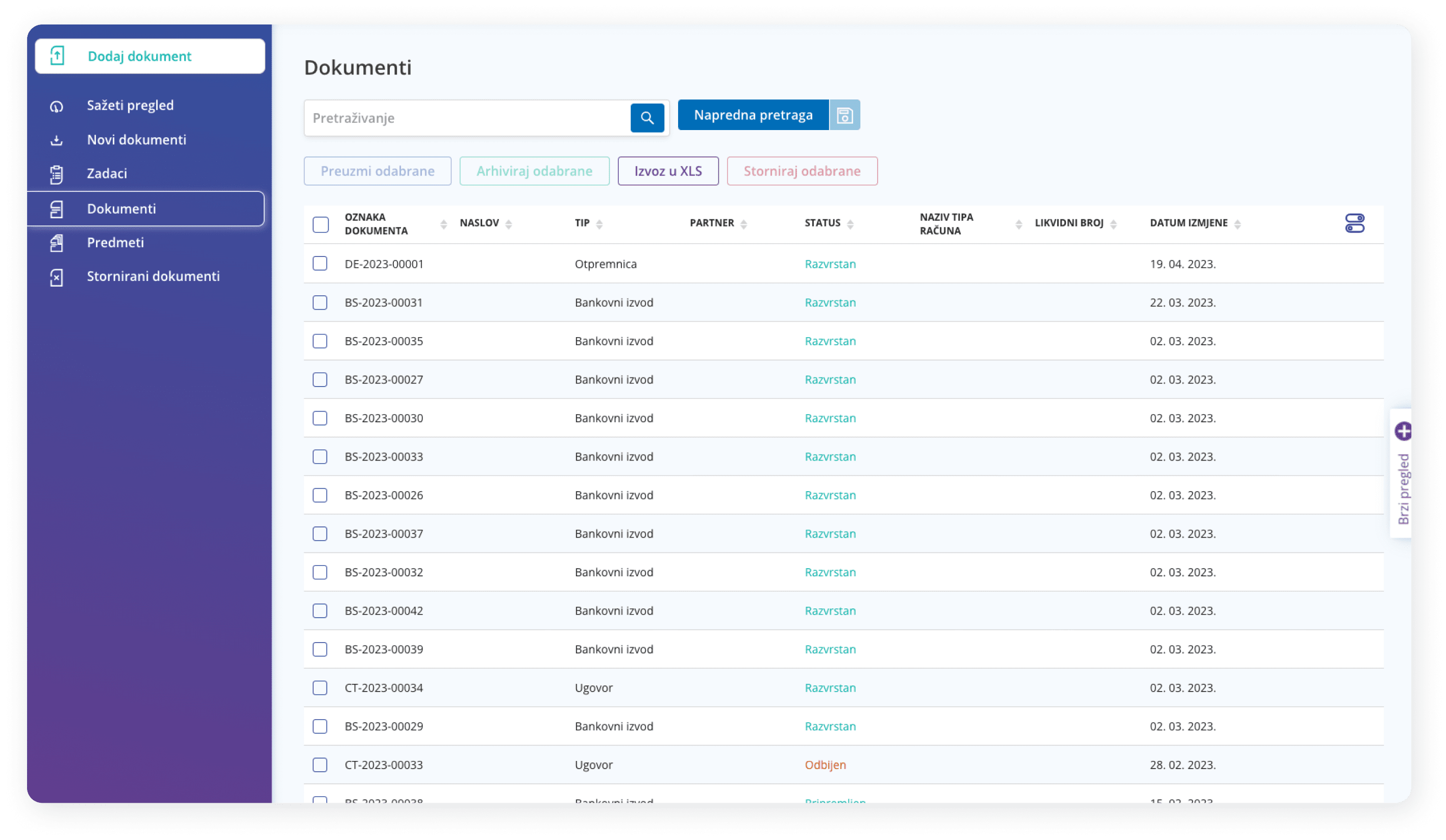
Task: Click the search magnifier icon button
Action: [646, 118]
